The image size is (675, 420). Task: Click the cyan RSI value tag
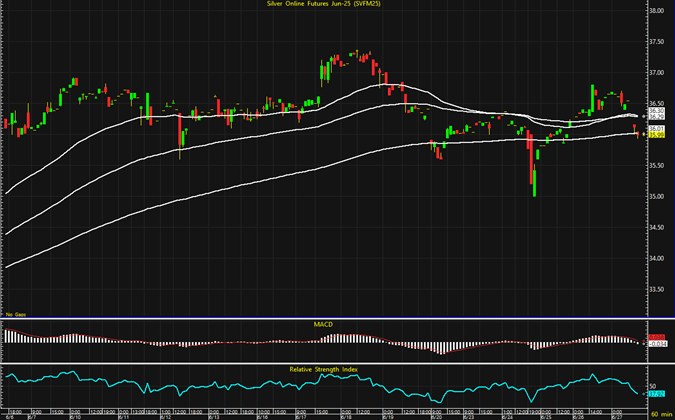pos(656,394)
